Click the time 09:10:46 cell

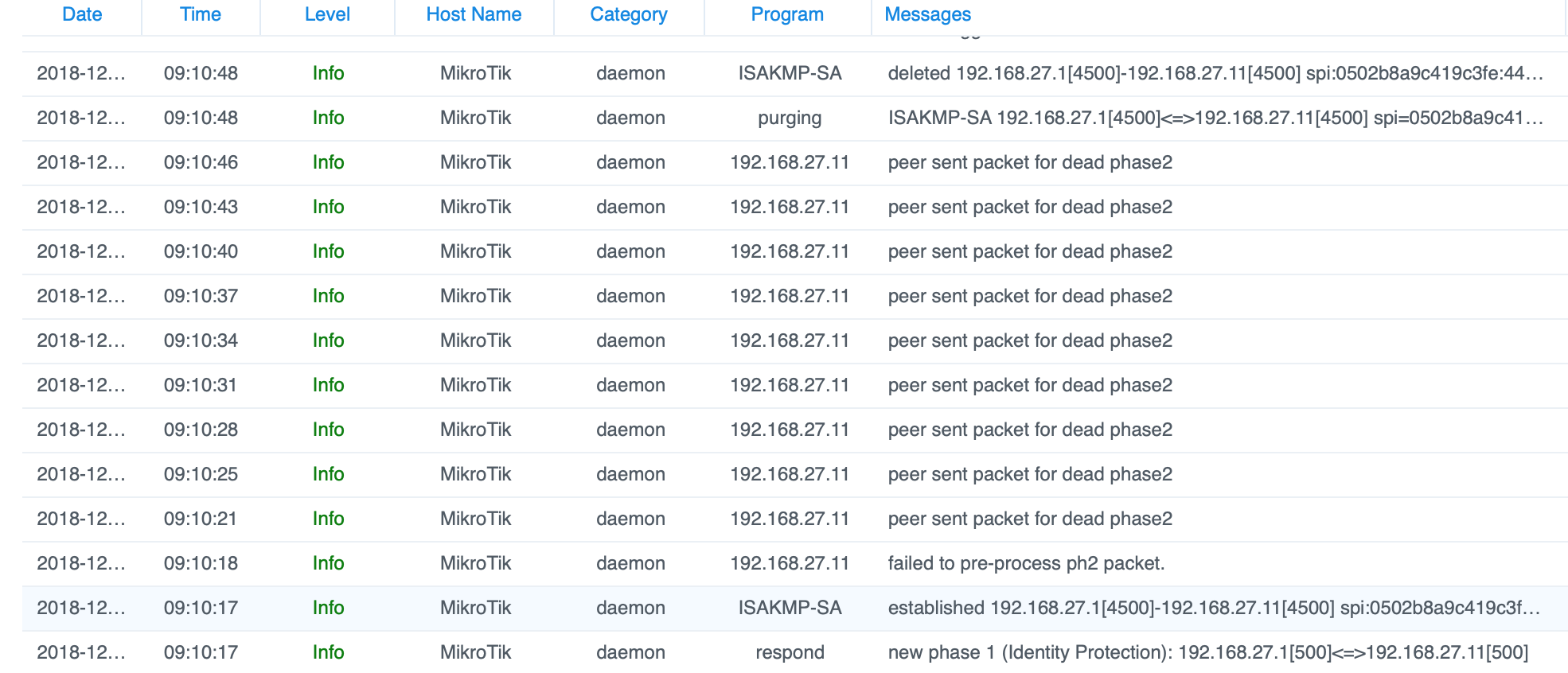point(201,162)
